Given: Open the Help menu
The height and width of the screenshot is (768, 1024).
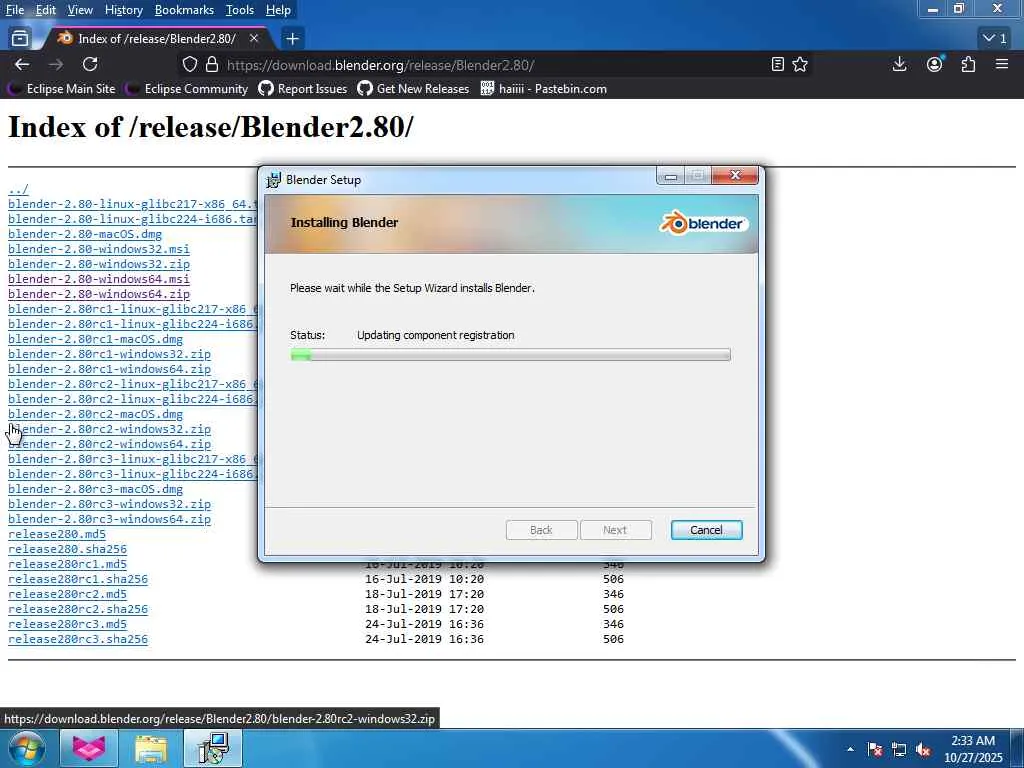Looking at the screenshot, I should pyautogui.click(x=278, y=10).
